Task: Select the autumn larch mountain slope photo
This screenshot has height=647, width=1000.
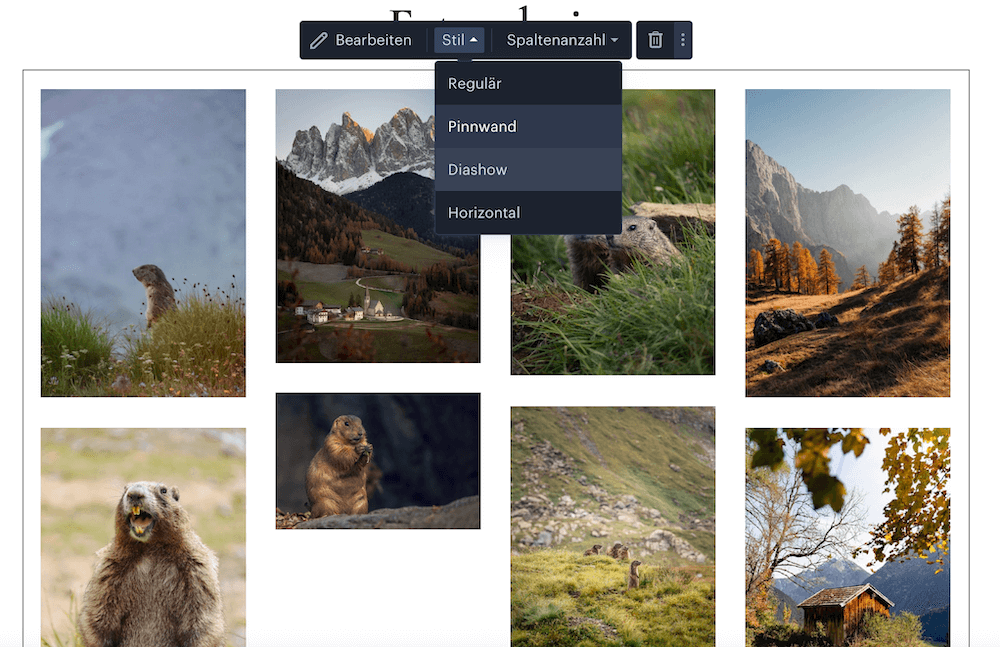Action: (x=848, y=243)
